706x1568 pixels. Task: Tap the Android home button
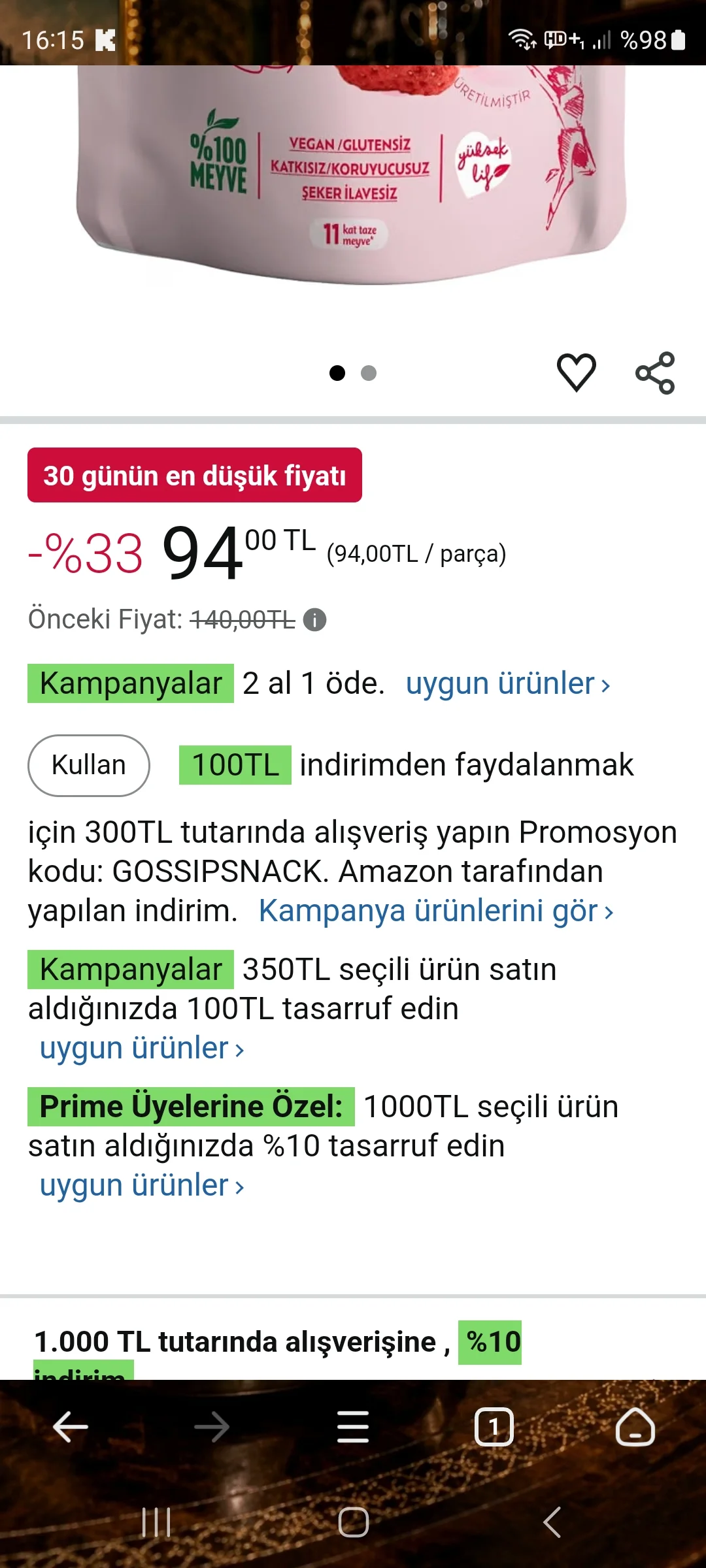tap(354, 1523)
